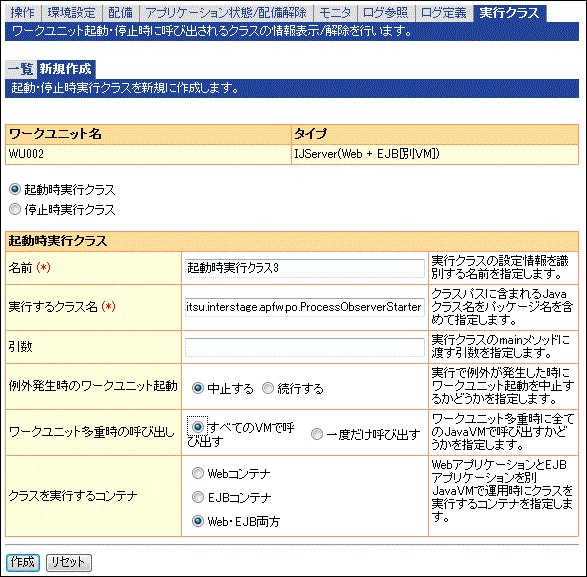Image resolution: width=587 pixels, height=577 pixels.
Task: Choose 中止する for exception handling
Action: pos(198,388)
